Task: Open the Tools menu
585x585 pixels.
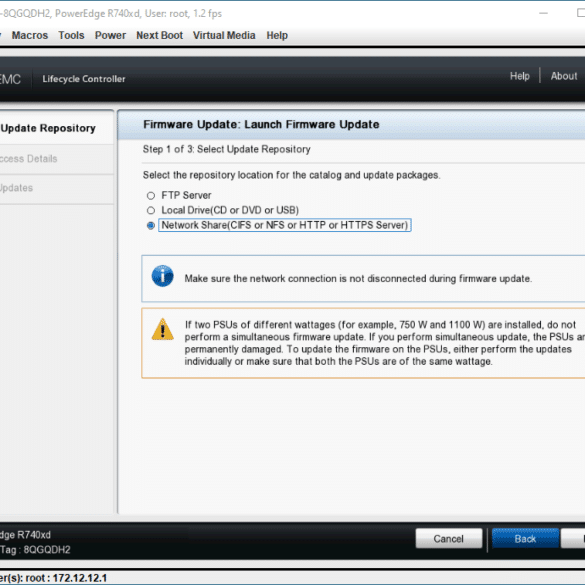Action: (71, 35)
